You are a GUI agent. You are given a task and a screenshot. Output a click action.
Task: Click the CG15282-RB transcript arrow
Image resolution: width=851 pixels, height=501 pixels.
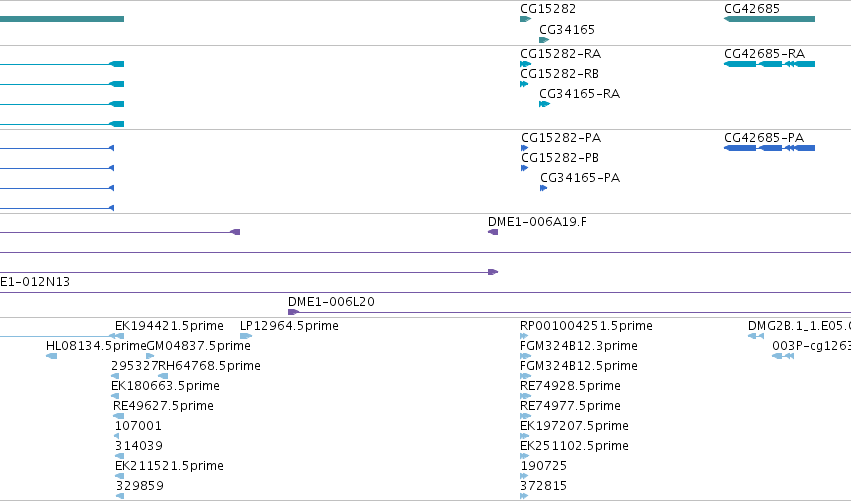pyautogui.click(x=524, y=84)
